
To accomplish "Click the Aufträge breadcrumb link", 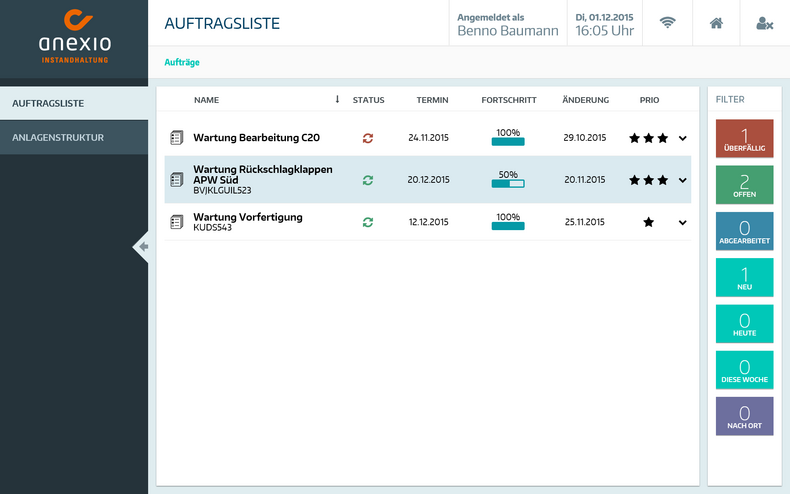I will click(182, 62).
